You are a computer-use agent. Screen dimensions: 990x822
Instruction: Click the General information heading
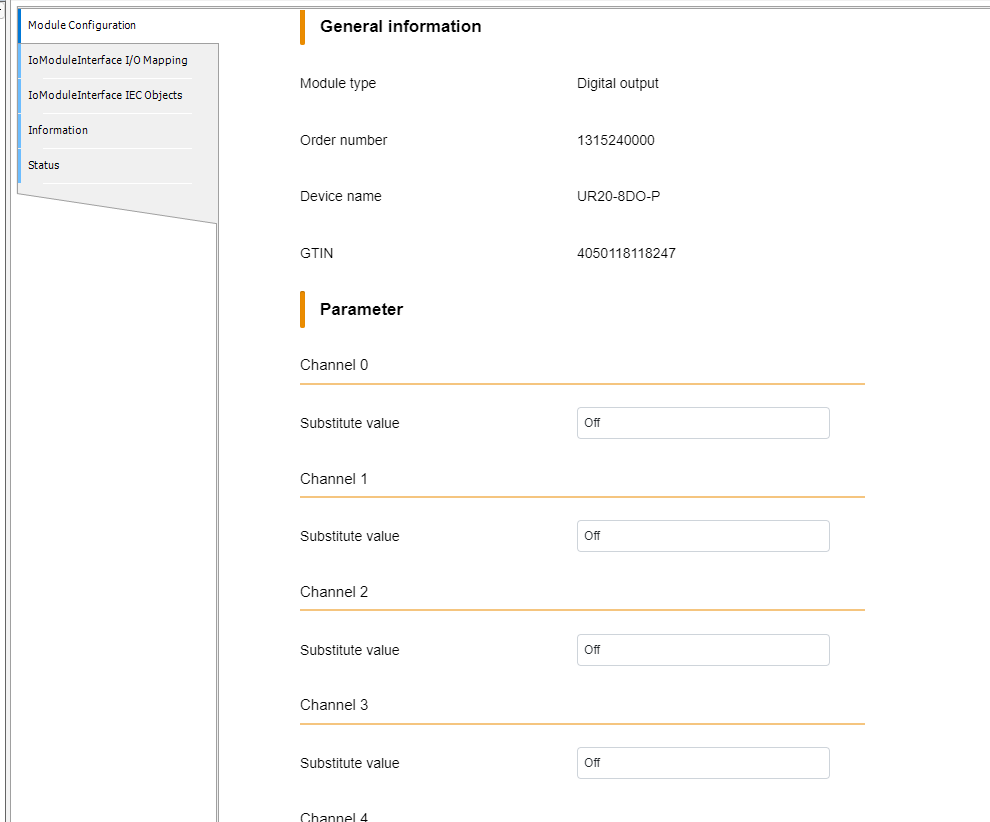tap(400, 27)
